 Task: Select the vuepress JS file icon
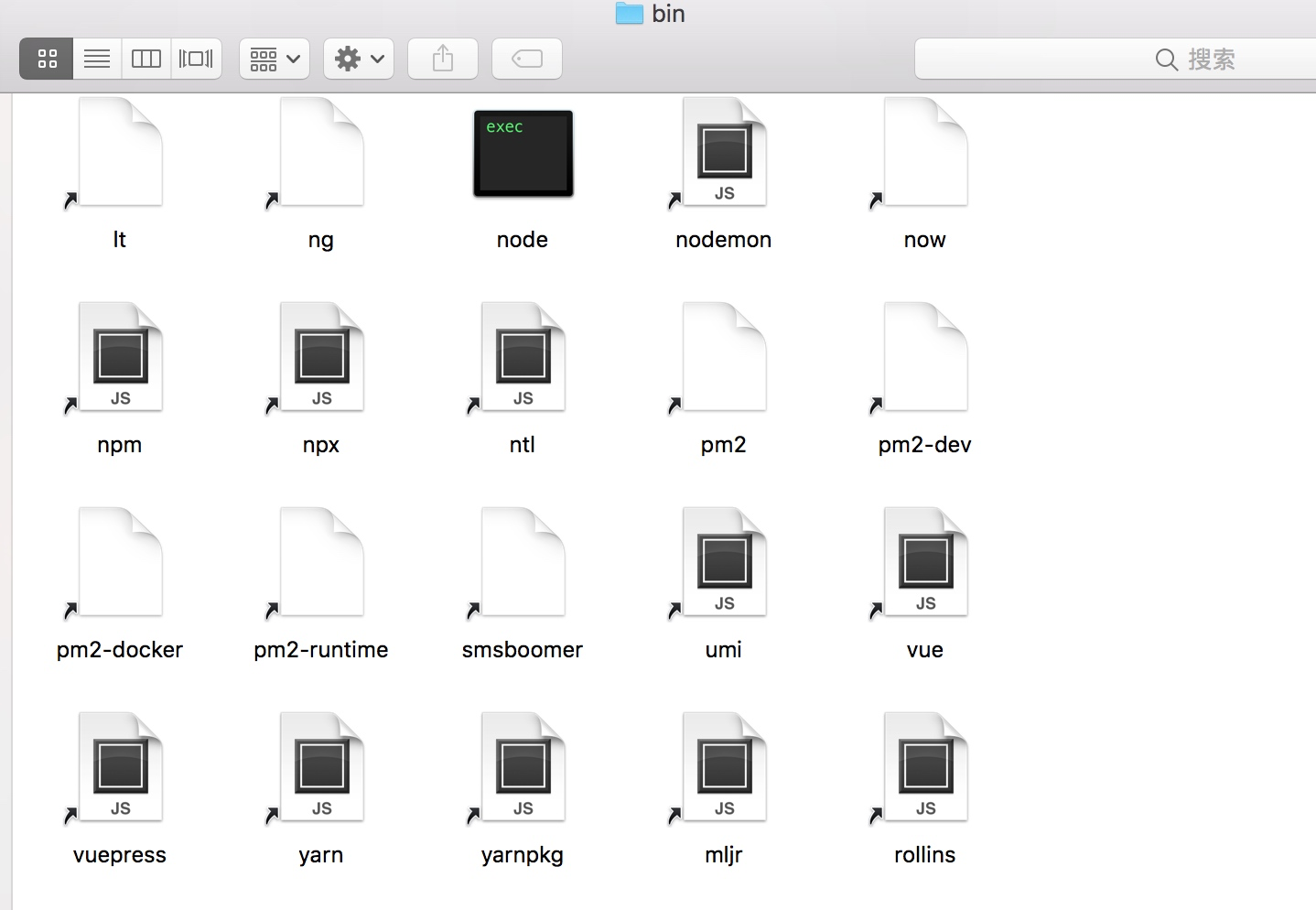tap(120, 768)
